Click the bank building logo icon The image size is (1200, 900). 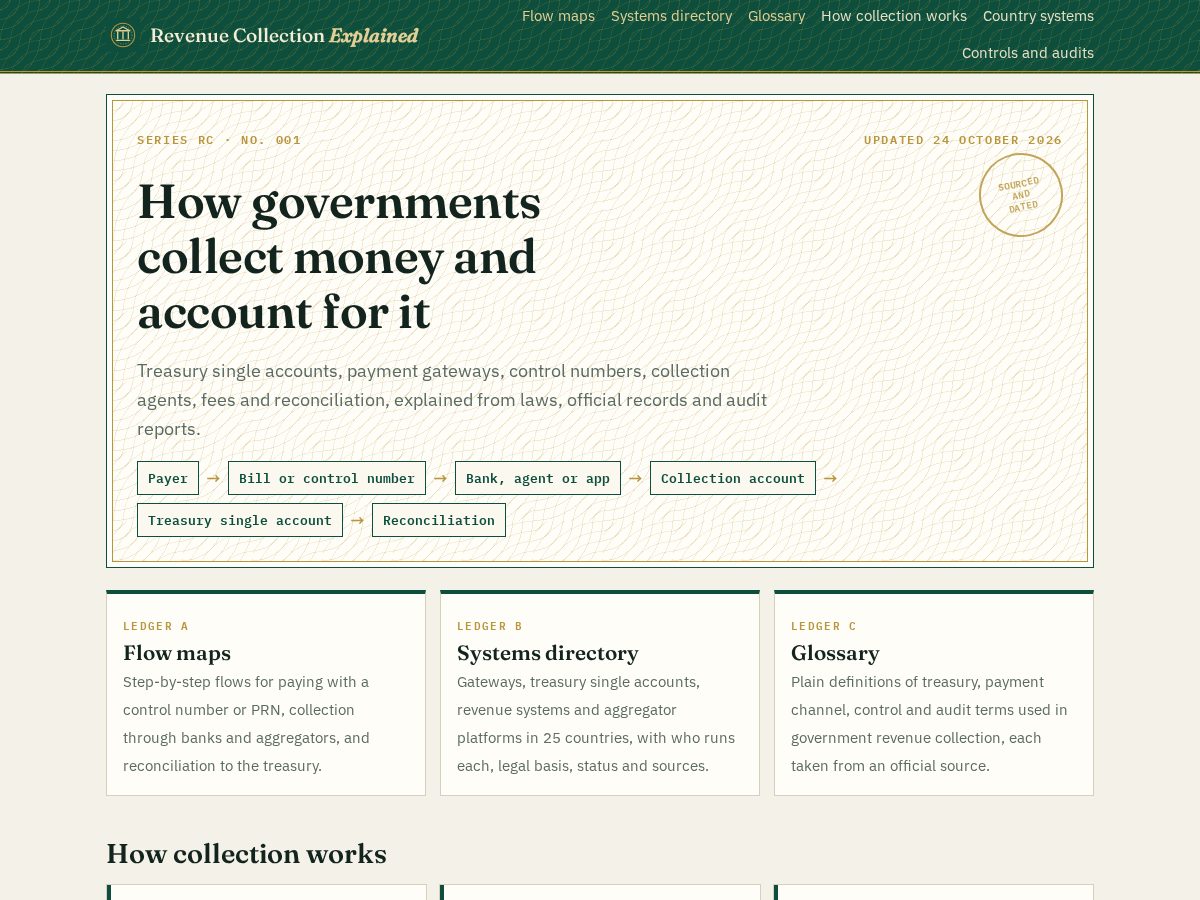coord(123,35)
